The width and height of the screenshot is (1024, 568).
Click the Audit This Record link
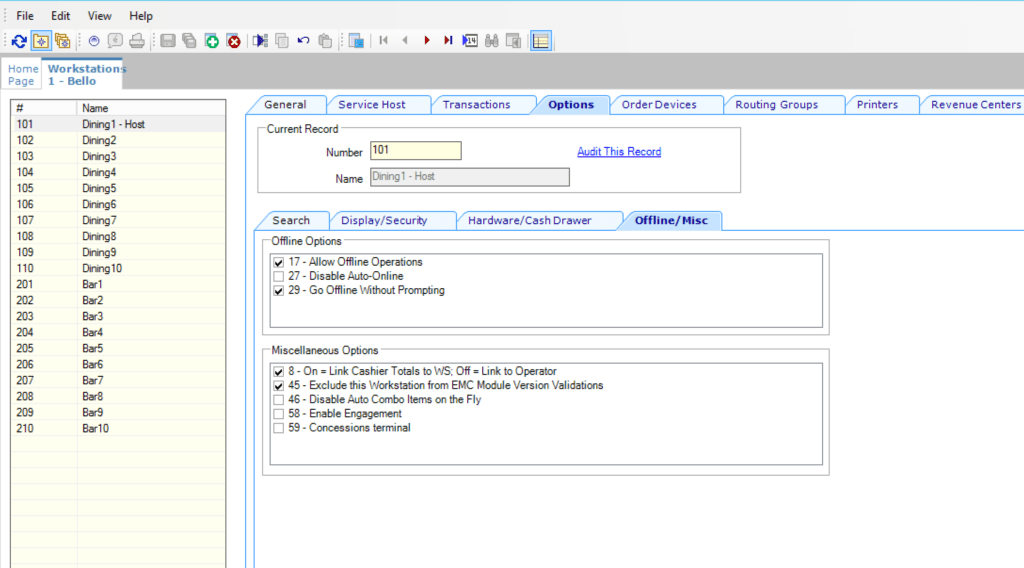click(618, 151)
